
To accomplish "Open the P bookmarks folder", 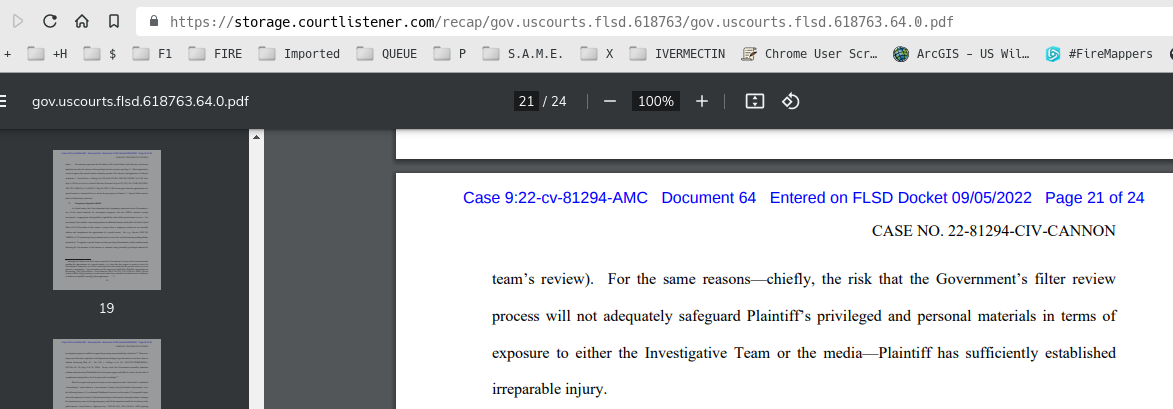I will (450, 54).
